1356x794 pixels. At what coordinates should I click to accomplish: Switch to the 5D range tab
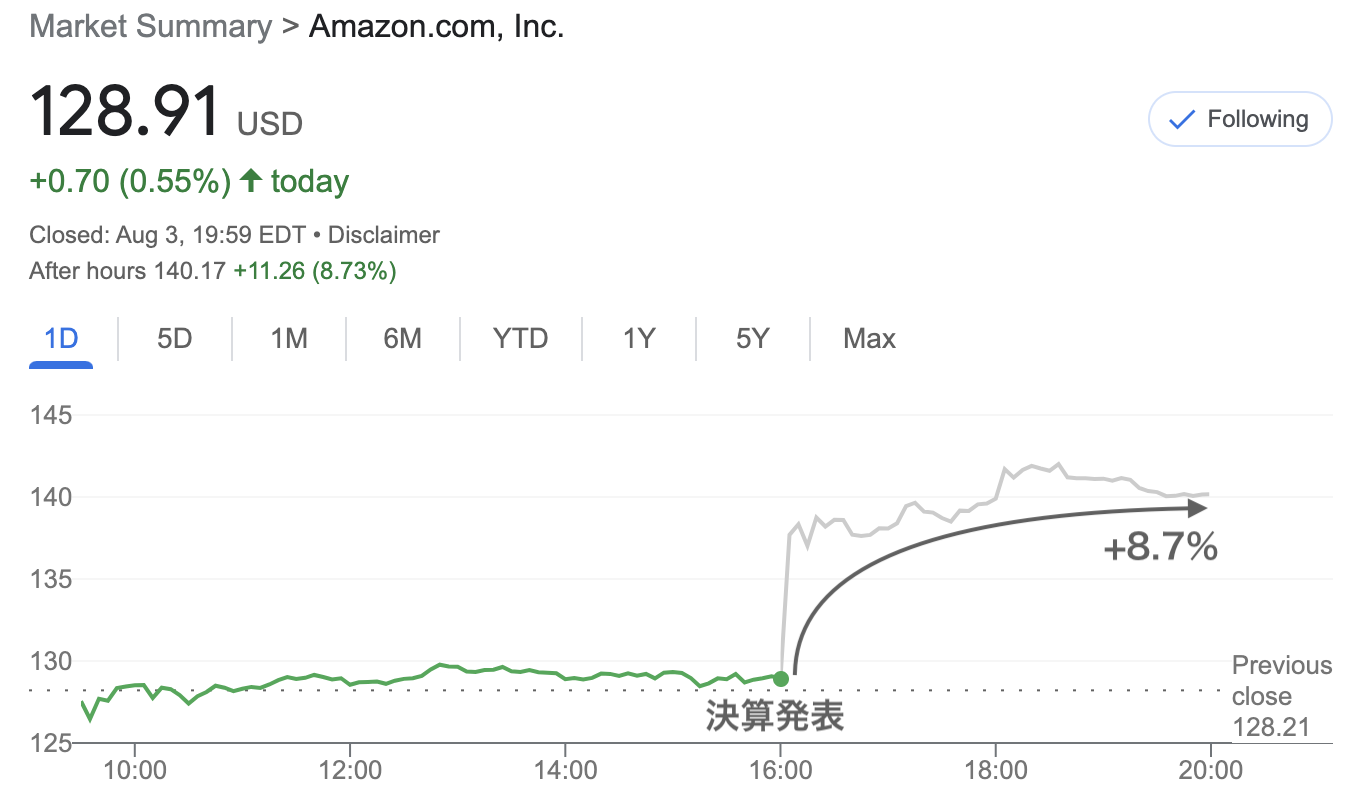coord(174,339)
